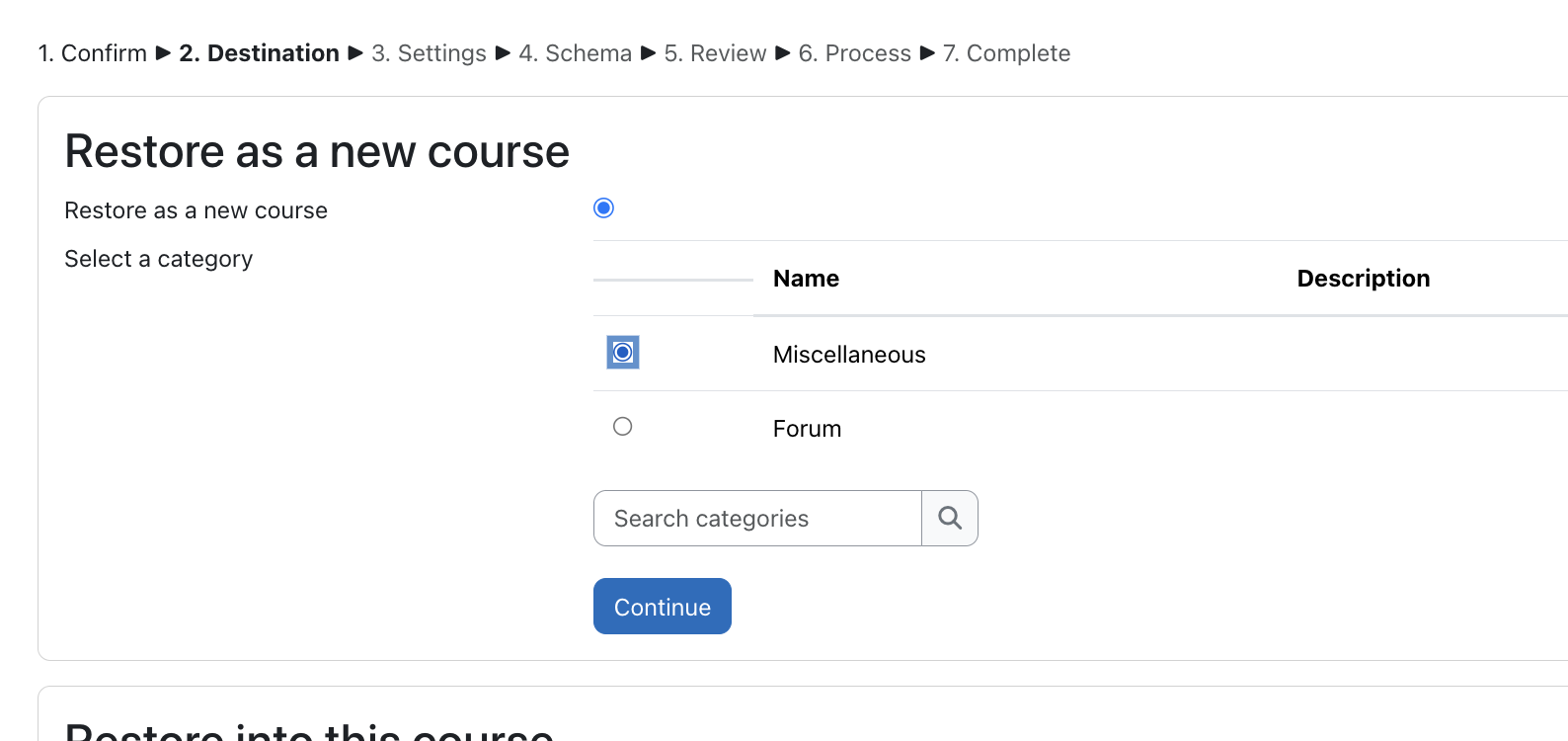
Task: Click the 7. Complete step
Action: (x=1006, y=53)
